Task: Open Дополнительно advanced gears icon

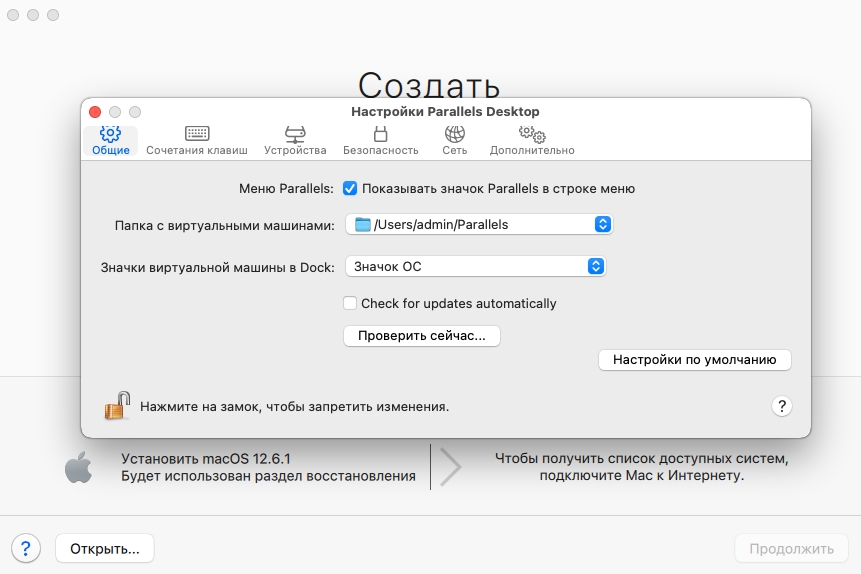Action: [531, 134]
